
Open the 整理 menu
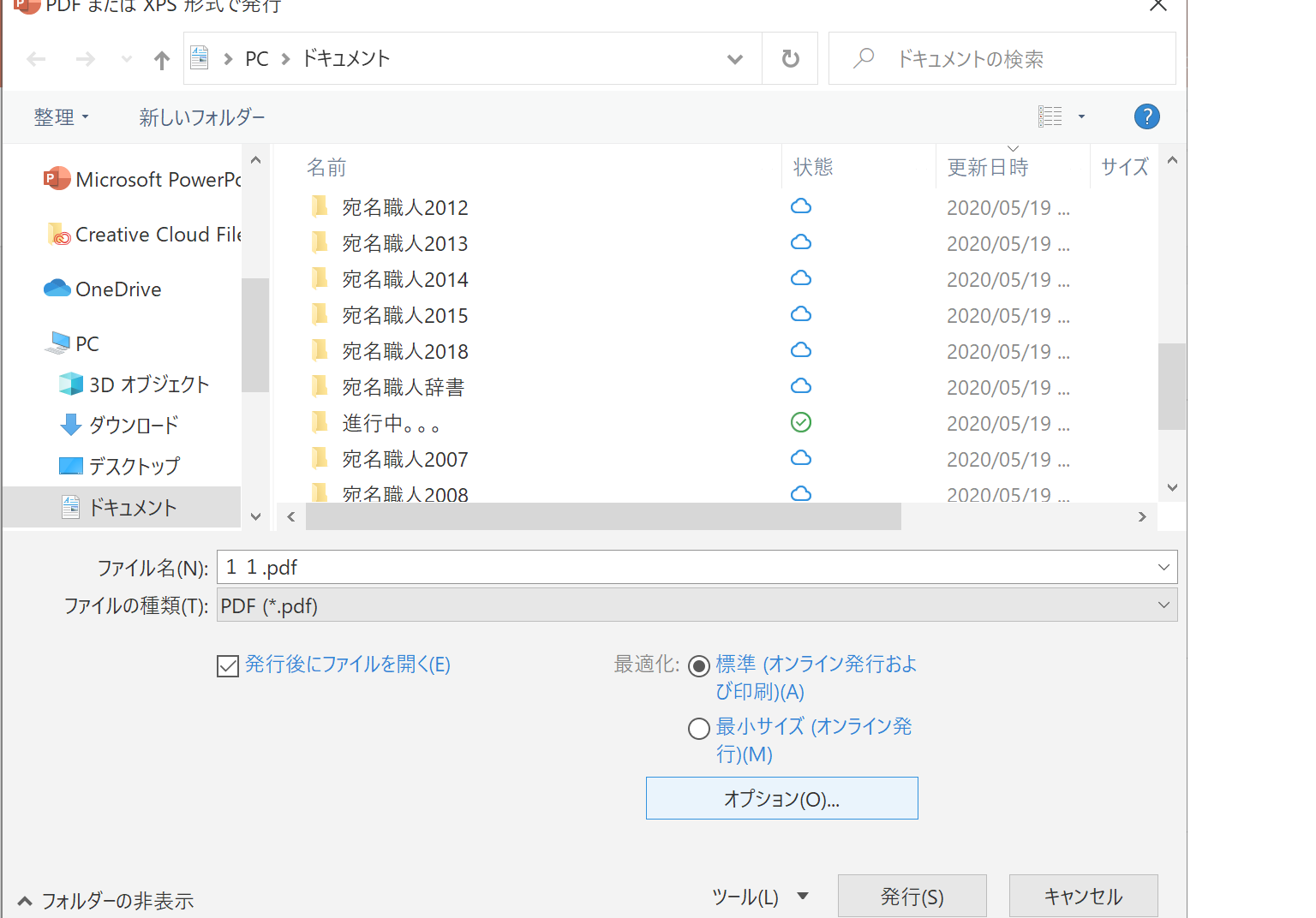click(61, 117)
